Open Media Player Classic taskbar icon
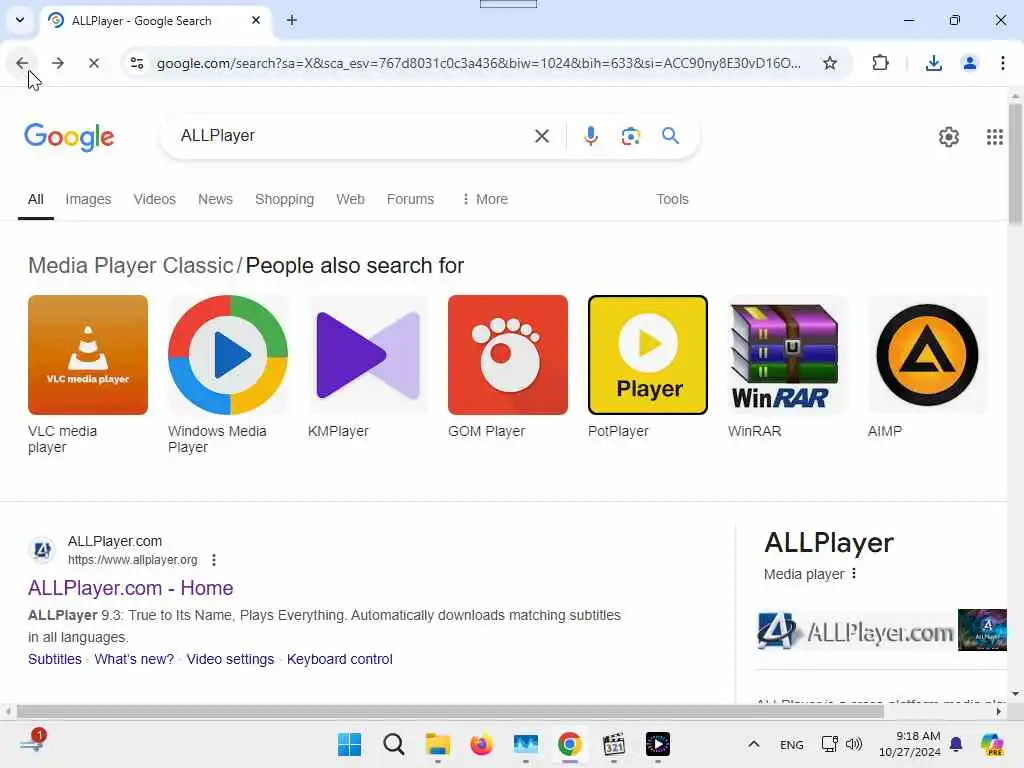1024x768 pixels. coord(614,744)
